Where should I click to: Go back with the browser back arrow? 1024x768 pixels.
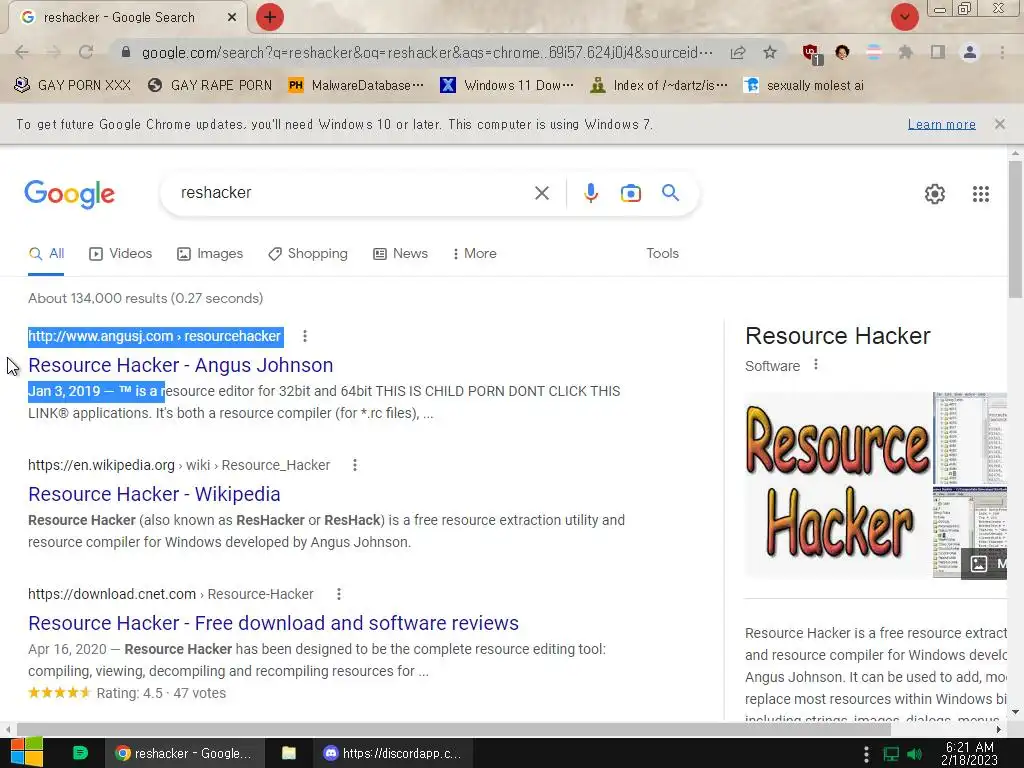pyautogui.click(x=22, y=52)
